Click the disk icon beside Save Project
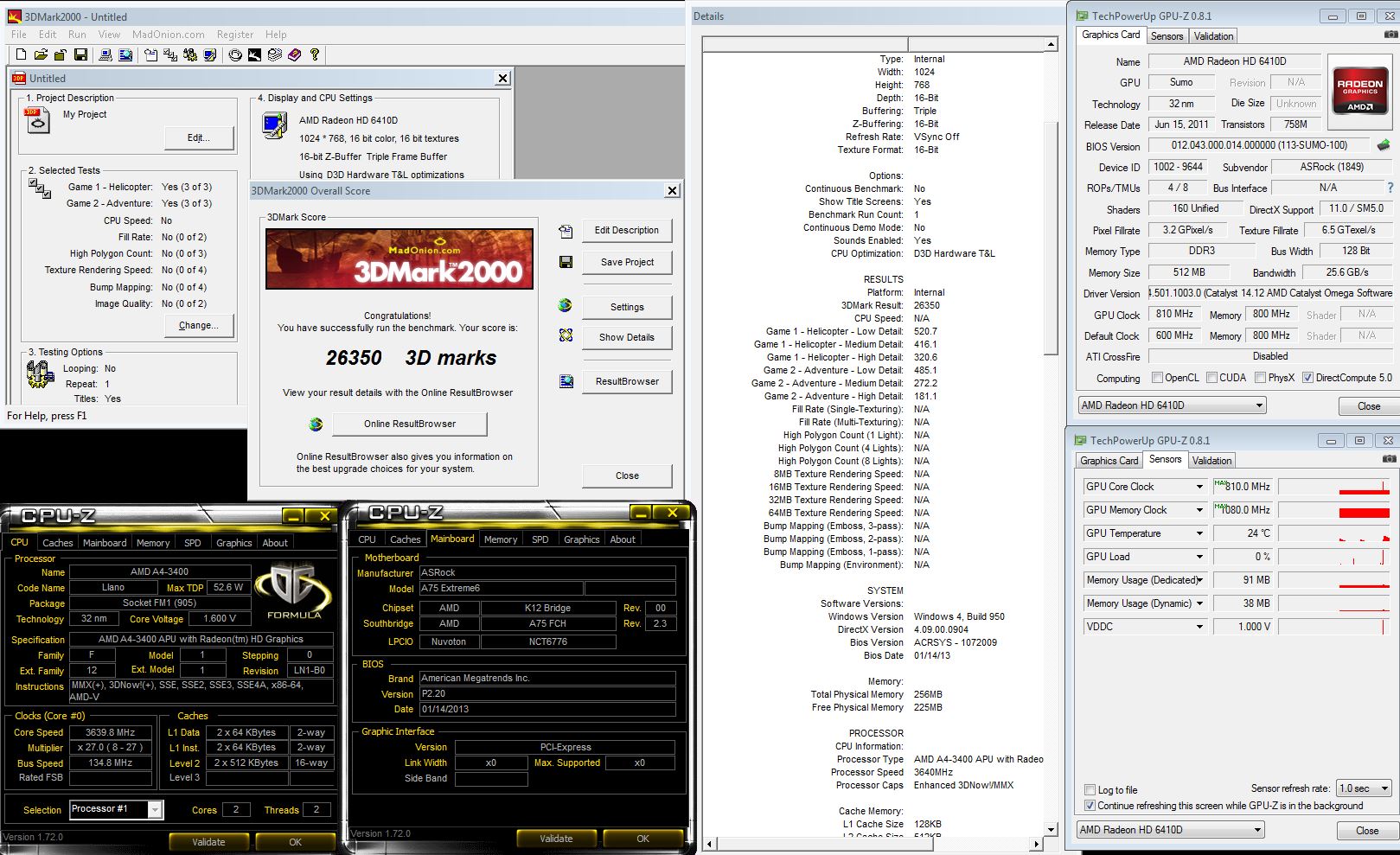1400x855 pixels. click(x=566, y=262)
